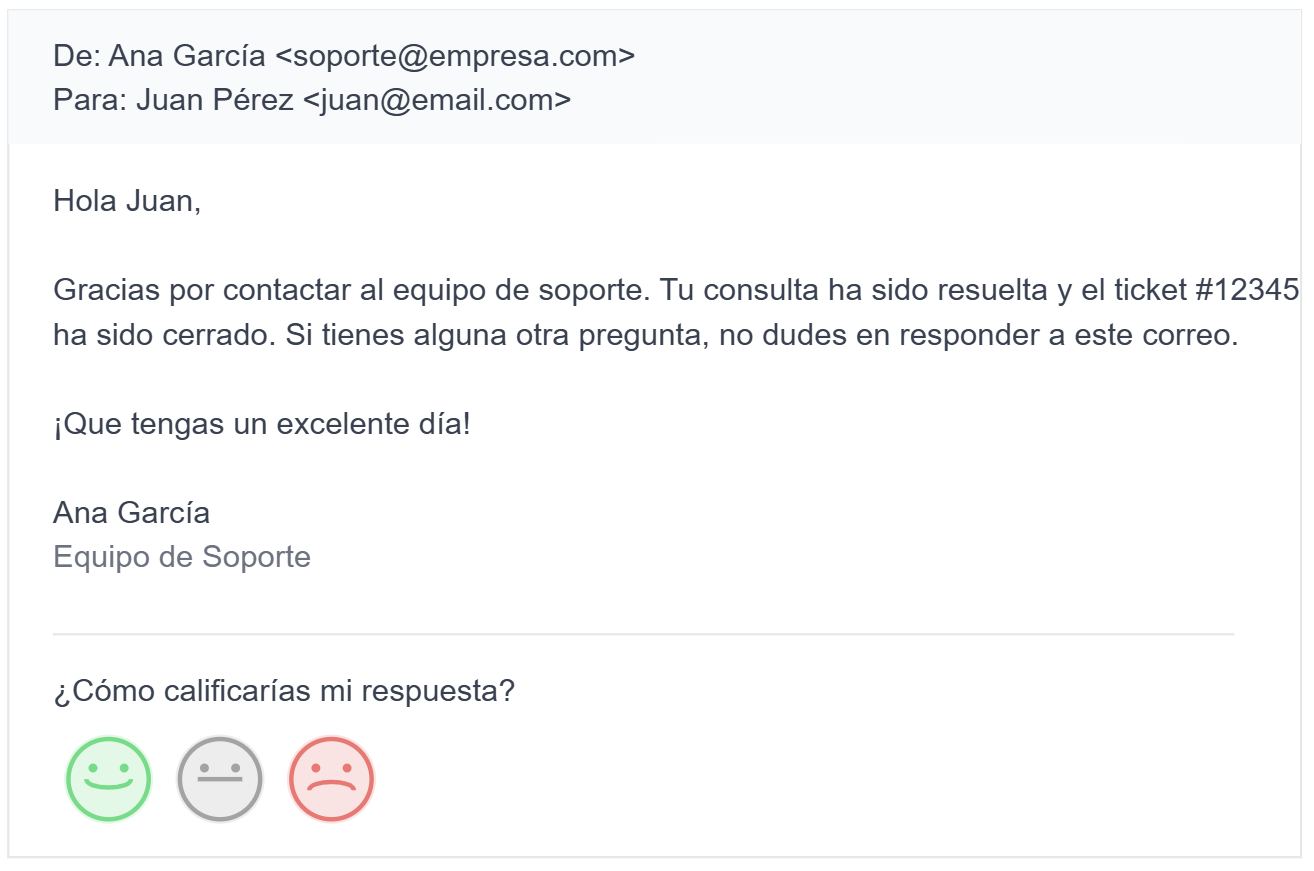Click sender name Ana García in the De line
Image resolution: width=1314 pixels, height=871 pixels.
187,57
